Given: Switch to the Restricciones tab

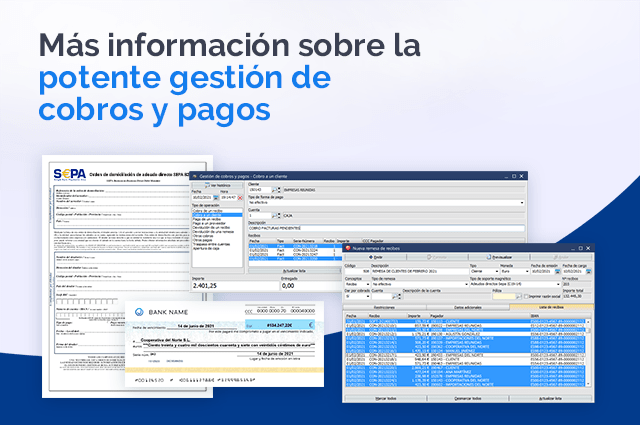Looking at the screenshot, I should [384, 307].
